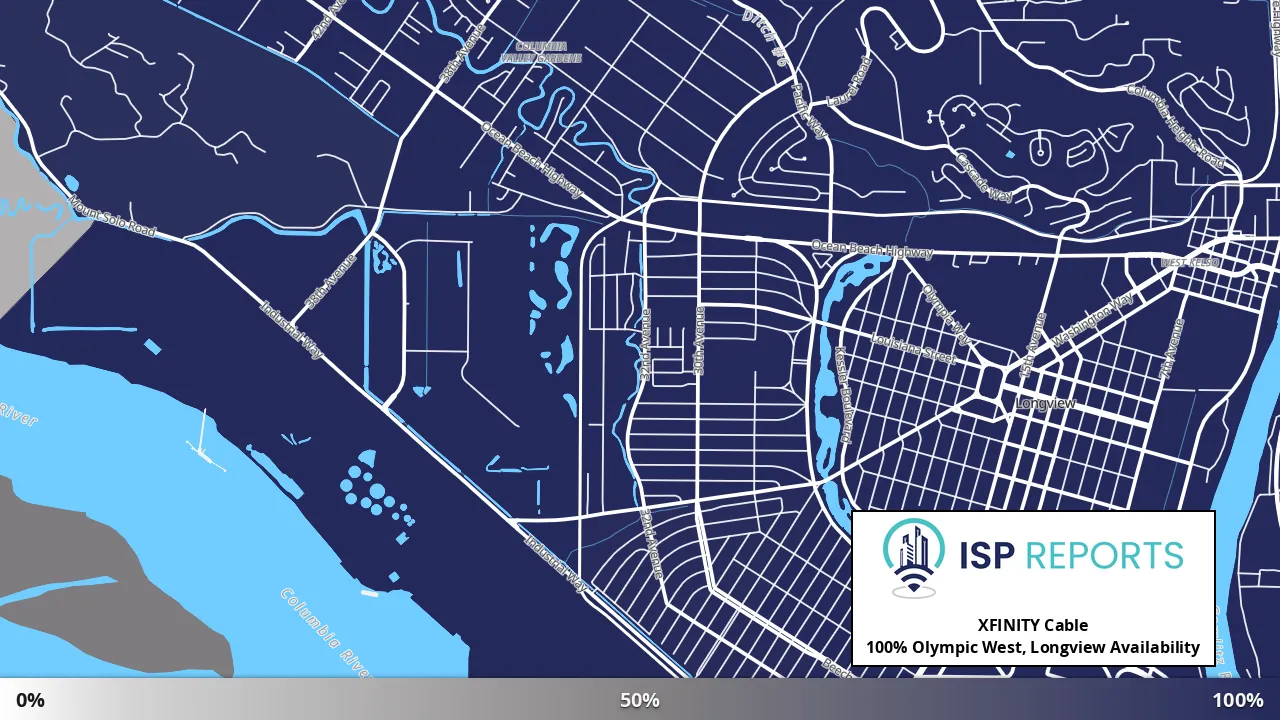Click the '7th Avenue' street label

click(1171, 348)
